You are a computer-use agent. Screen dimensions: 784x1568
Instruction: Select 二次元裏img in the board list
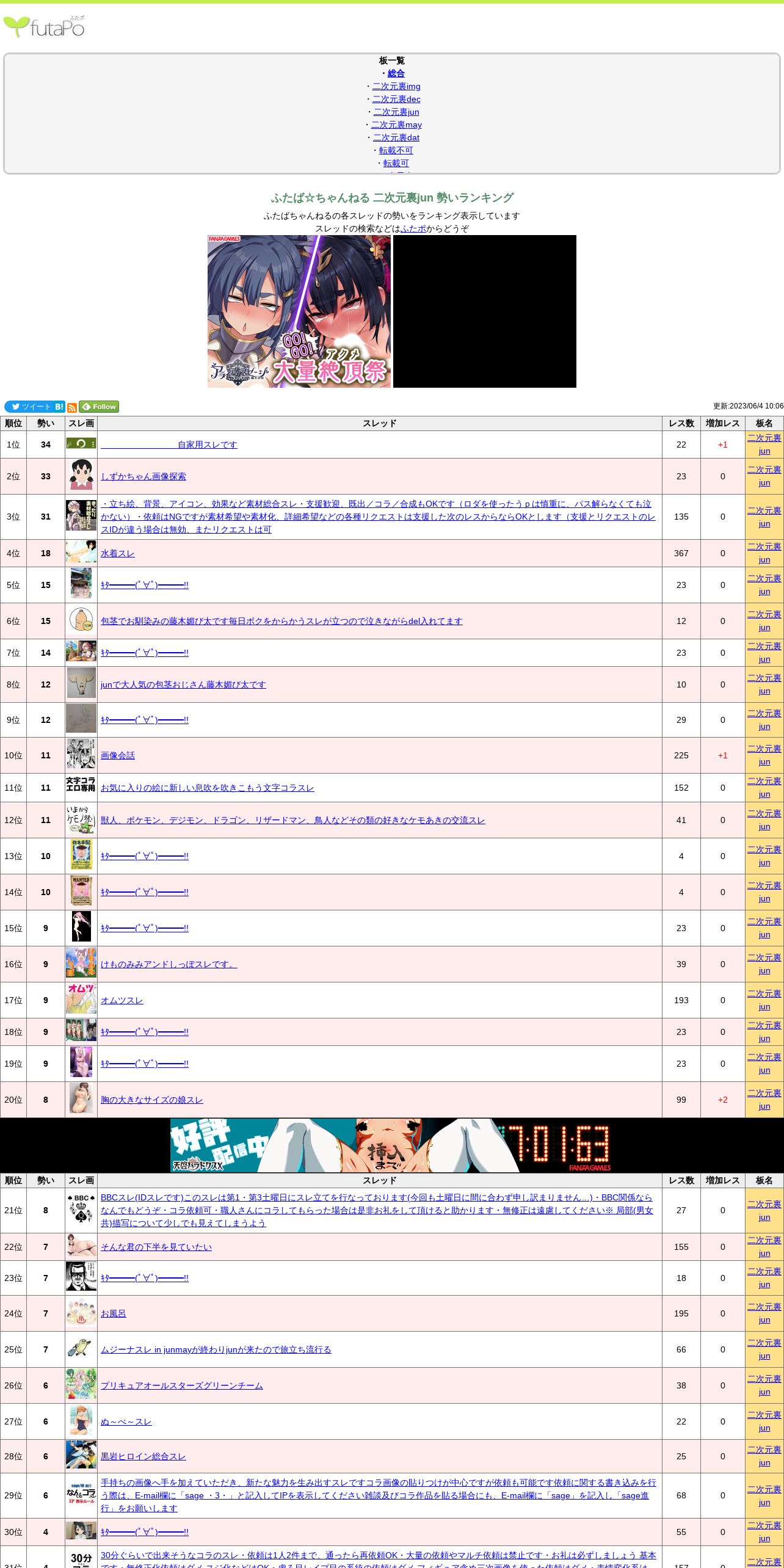click(396, 86)
